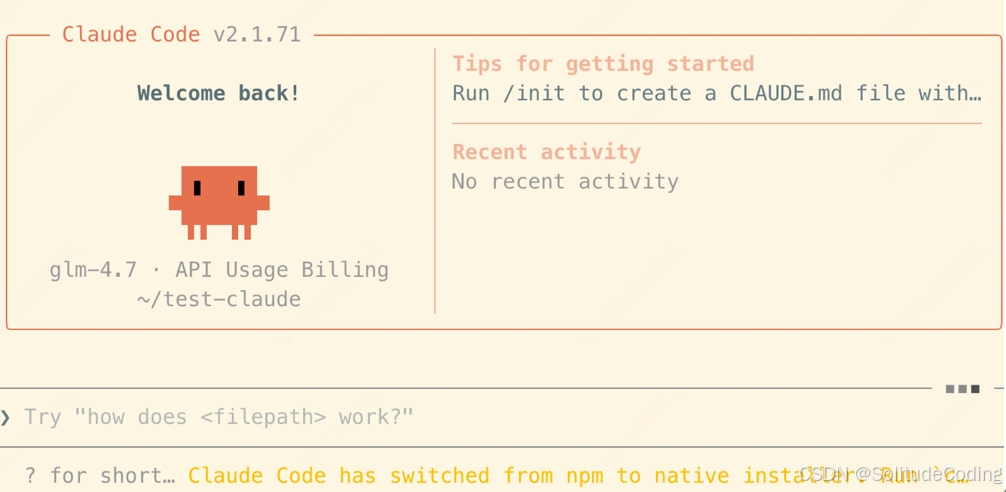Click the "Run /init to create a CLAUDE.md" tip
Viewport: 1006px width, 492px height.
click(x=717, y=93)
